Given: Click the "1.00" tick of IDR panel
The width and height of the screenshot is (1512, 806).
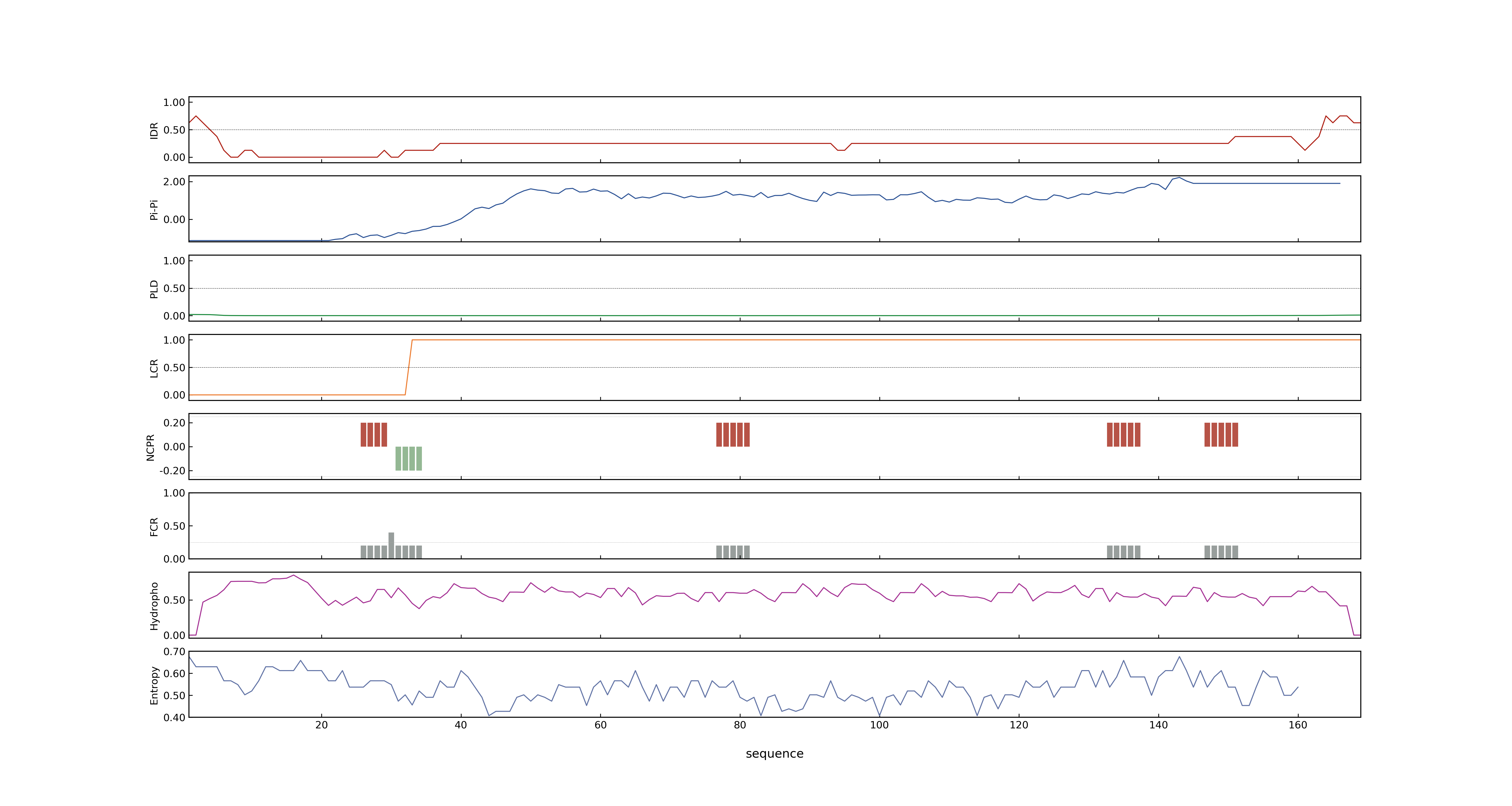Looking at the screenshot, I should pos(174,103).
